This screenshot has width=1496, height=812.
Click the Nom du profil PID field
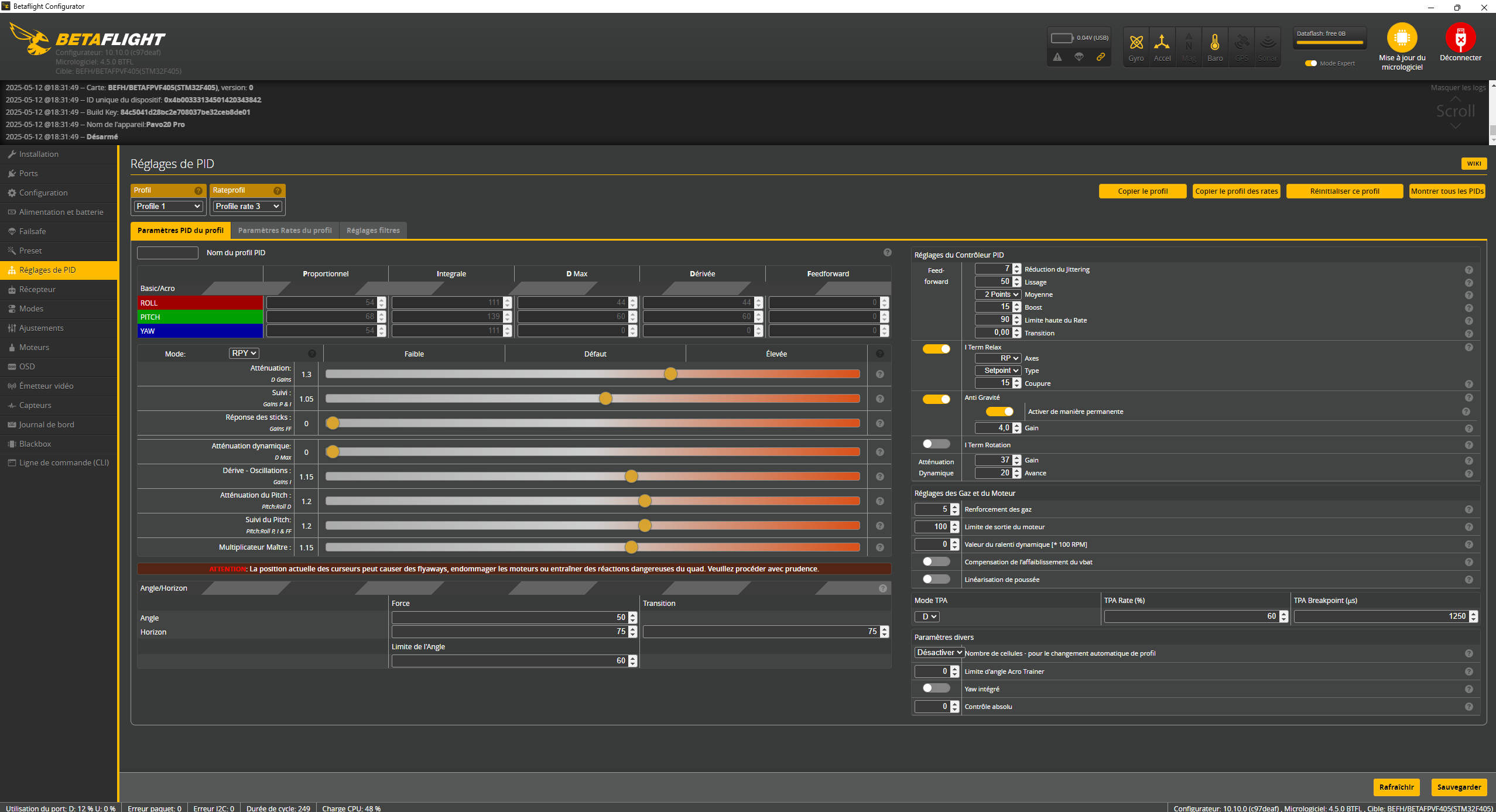(x=167, y=253)
